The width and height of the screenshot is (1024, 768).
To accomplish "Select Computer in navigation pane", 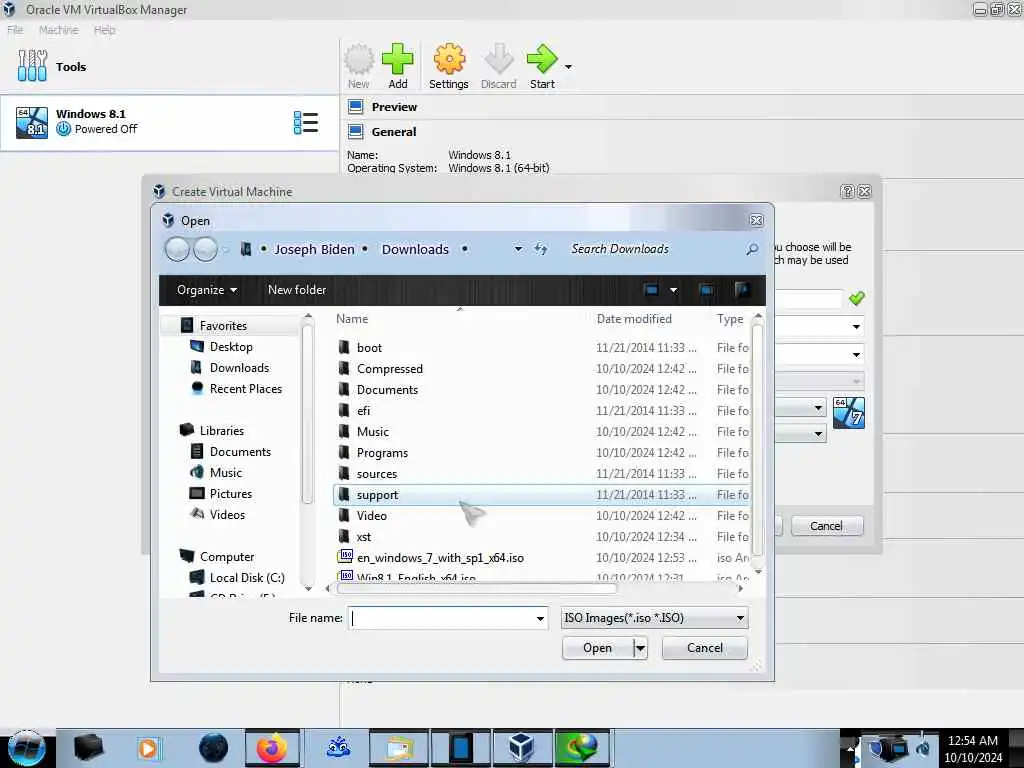I will pyautogui.click(x=227, y=556).
